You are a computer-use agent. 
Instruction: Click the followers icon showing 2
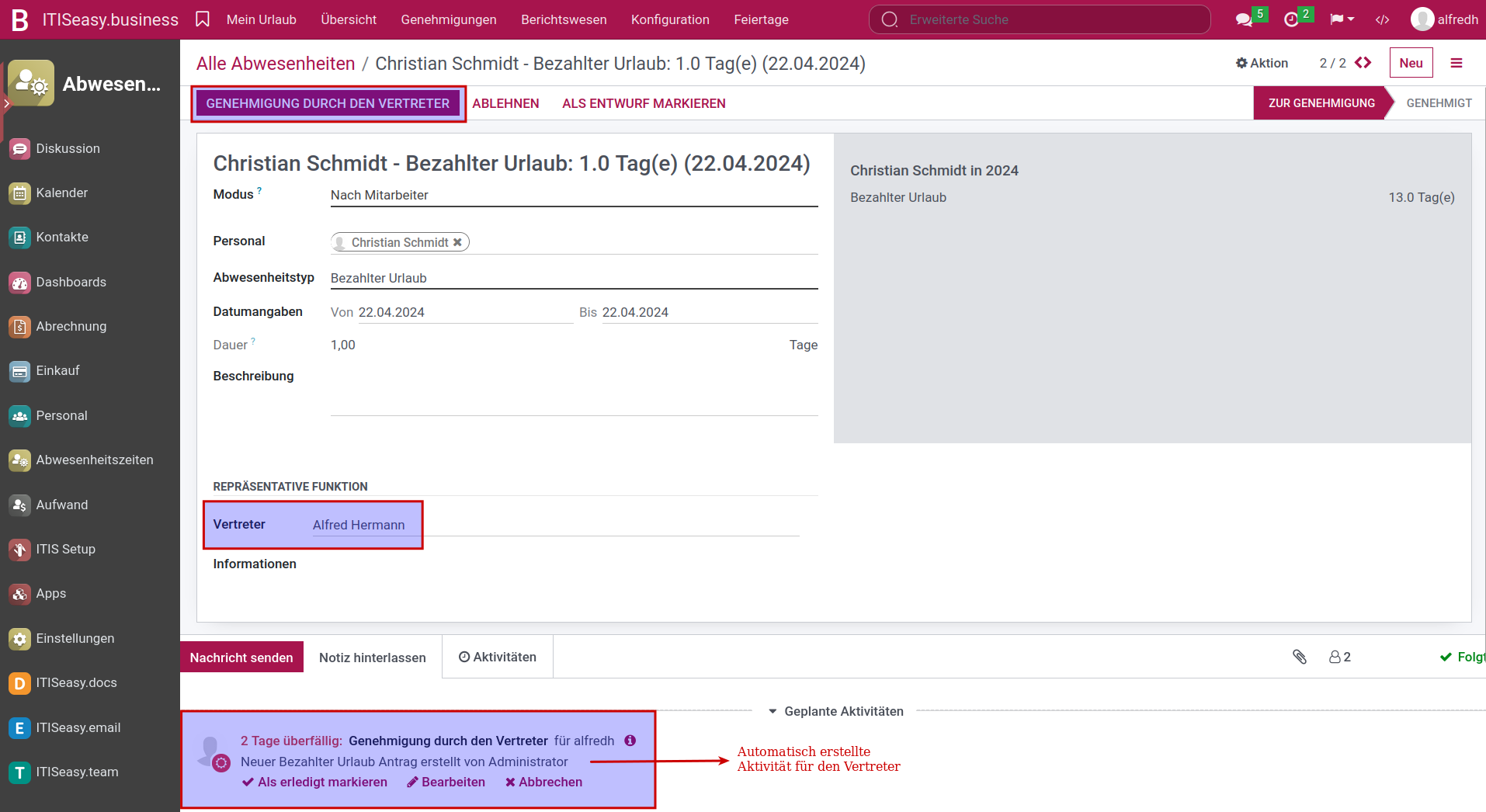tap(1339, 657)
